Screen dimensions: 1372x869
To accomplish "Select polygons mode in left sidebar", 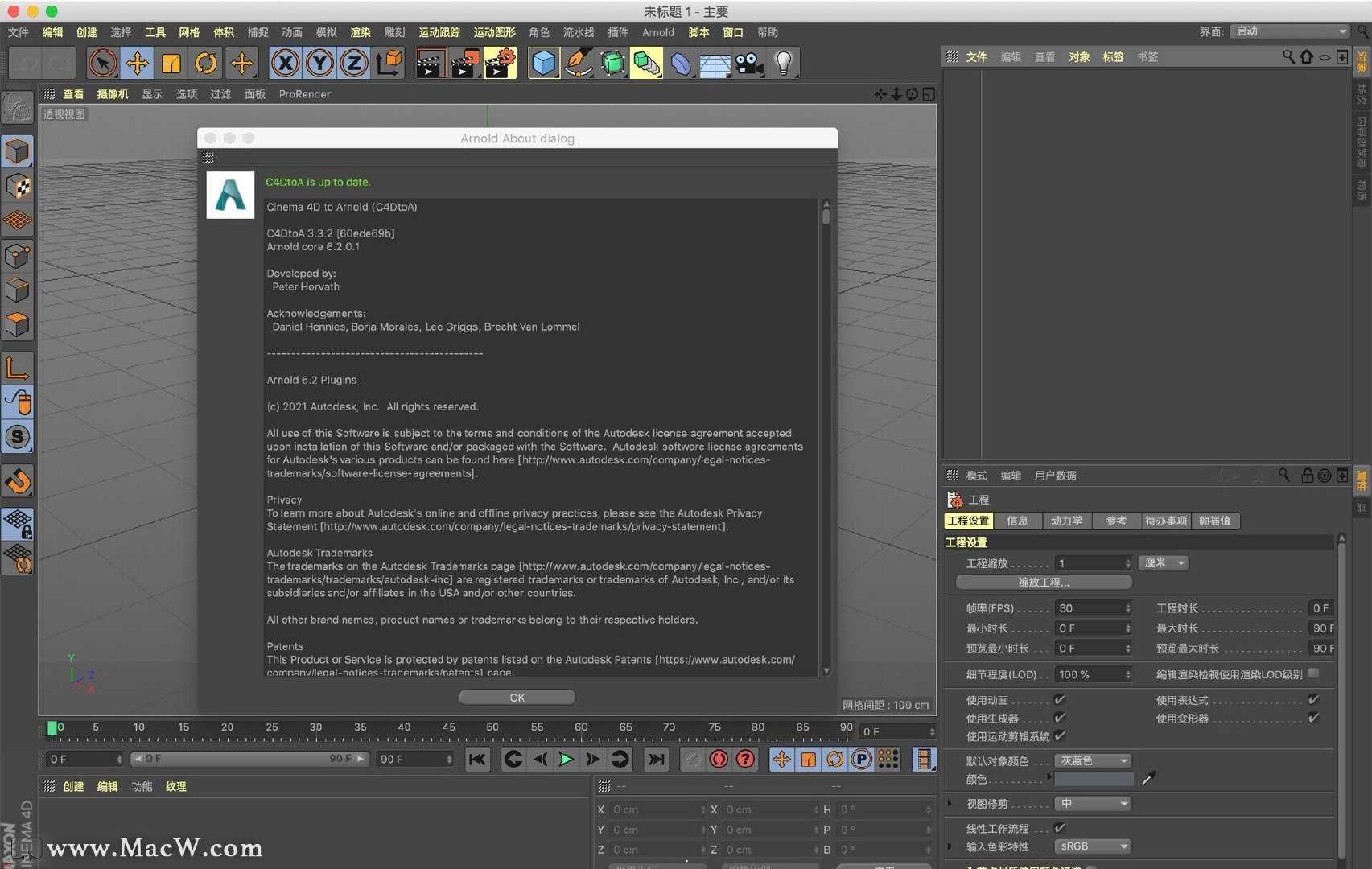I will point(18,324).
